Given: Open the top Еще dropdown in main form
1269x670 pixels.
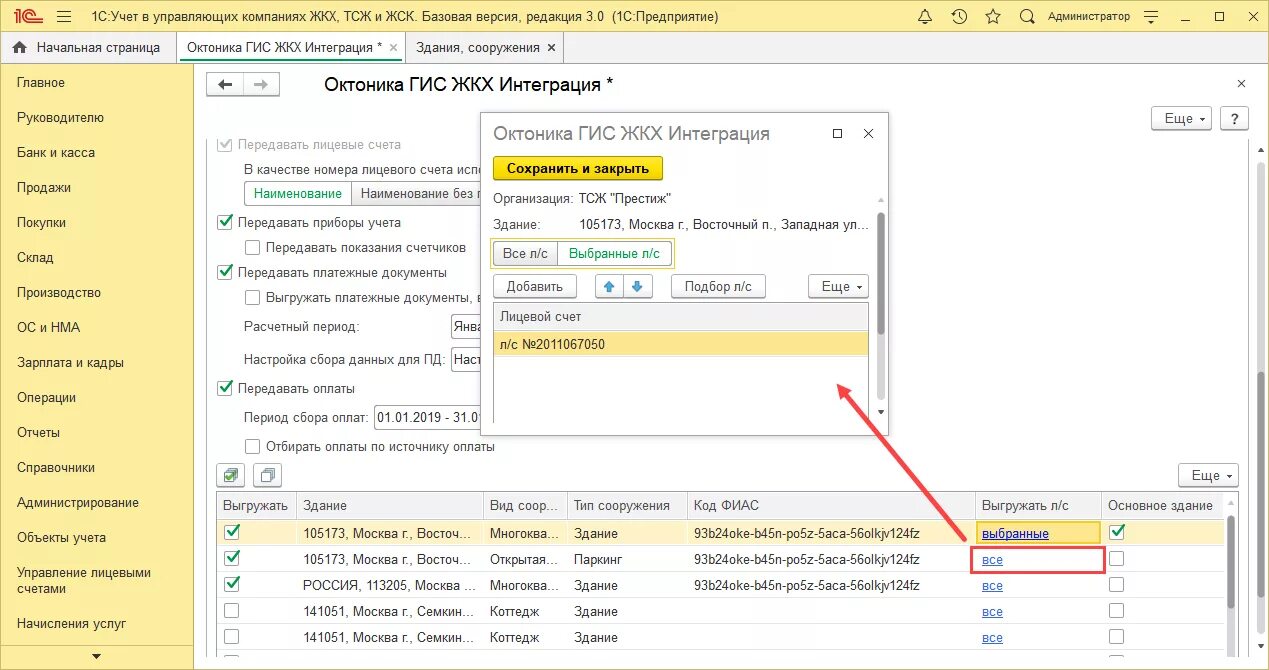Looking at the screenshot, I should click(x=1183, y=118).
